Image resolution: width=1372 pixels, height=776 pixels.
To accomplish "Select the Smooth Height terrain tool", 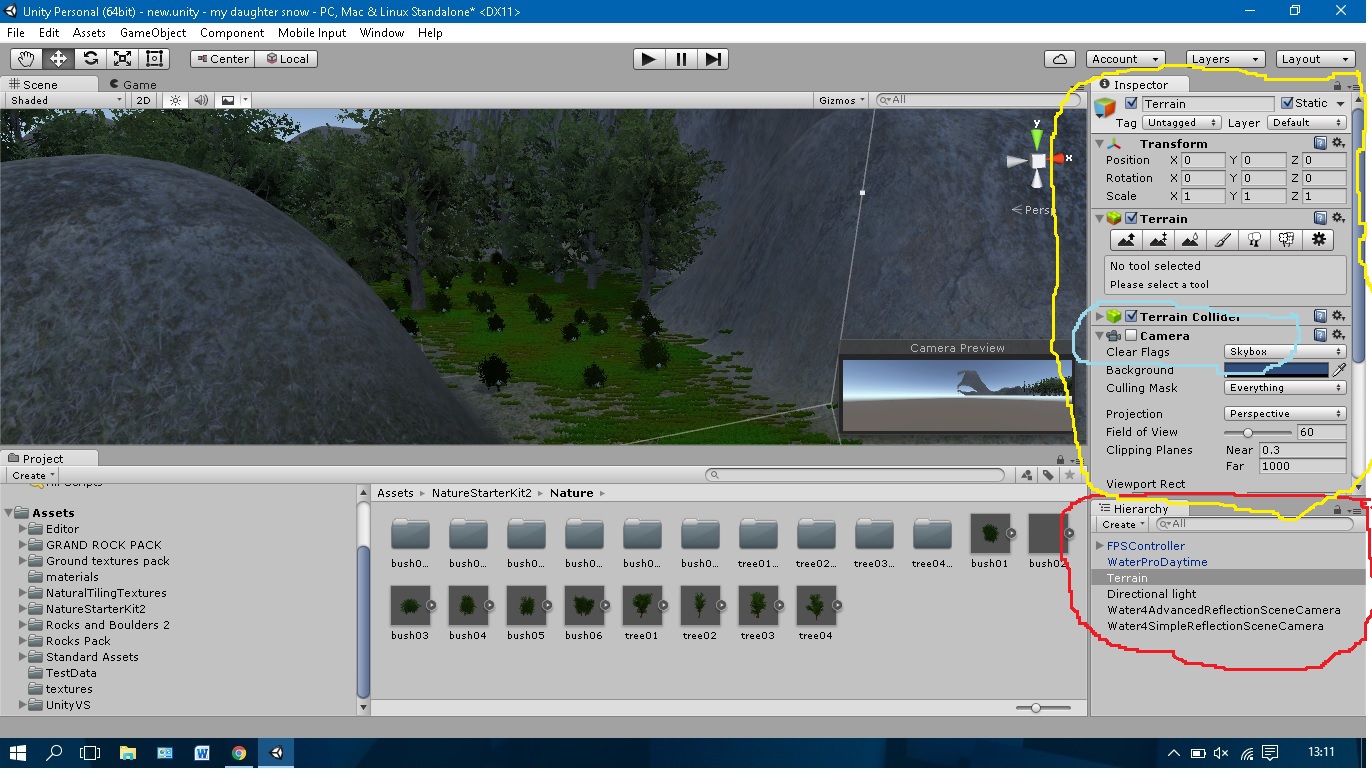I will pos(1190,240).
